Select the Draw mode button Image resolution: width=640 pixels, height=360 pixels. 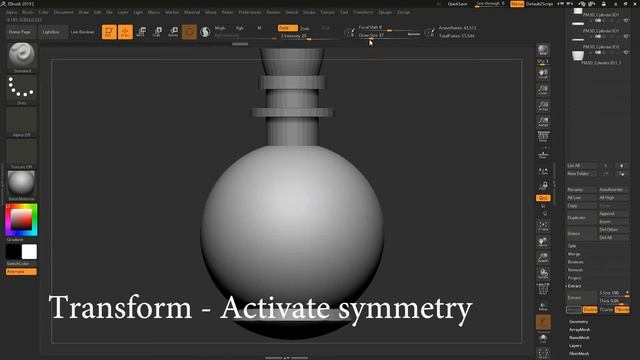(125, 32)
